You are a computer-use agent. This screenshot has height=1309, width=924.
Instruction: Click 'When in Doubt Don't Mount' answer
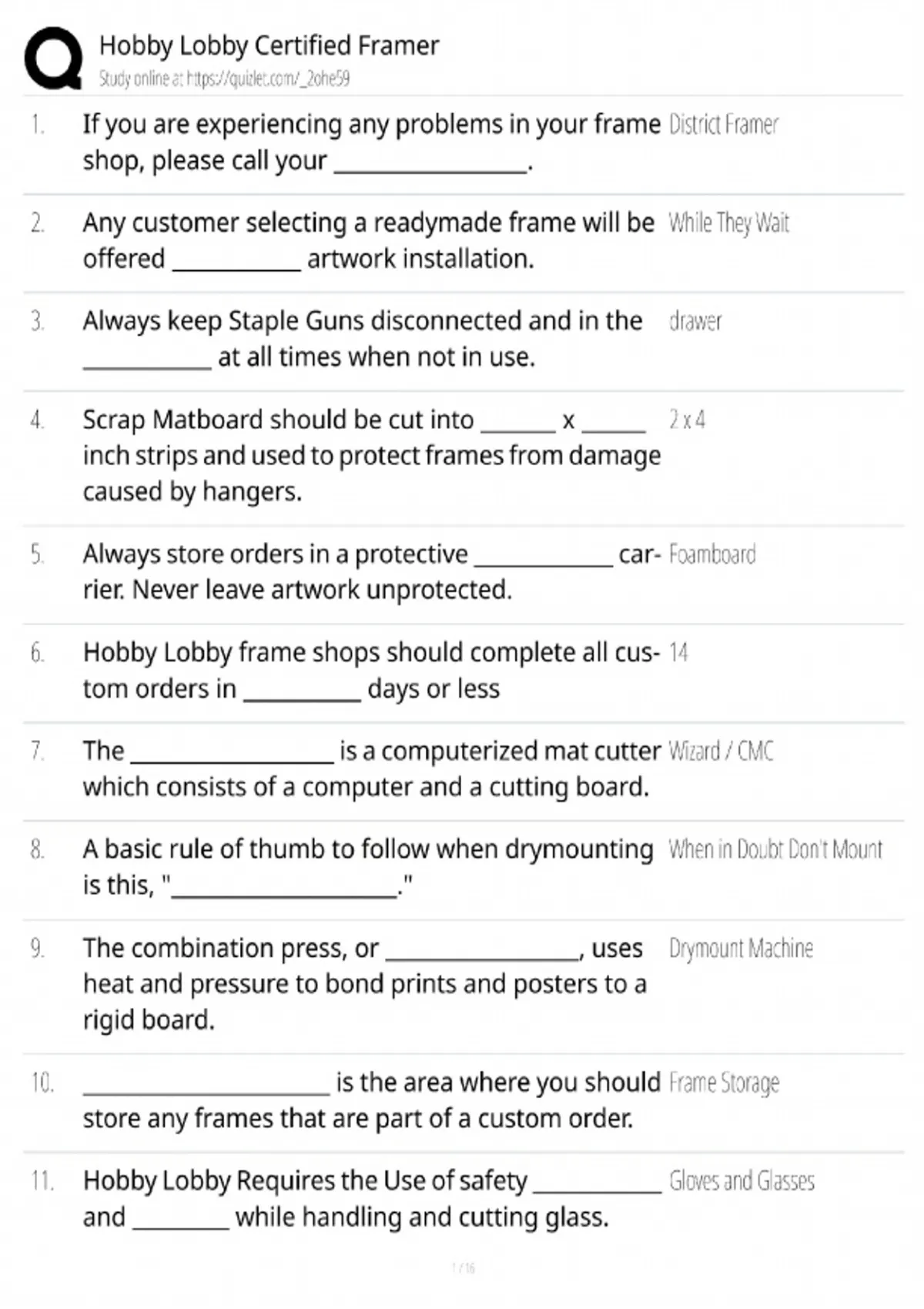(775, 849)
